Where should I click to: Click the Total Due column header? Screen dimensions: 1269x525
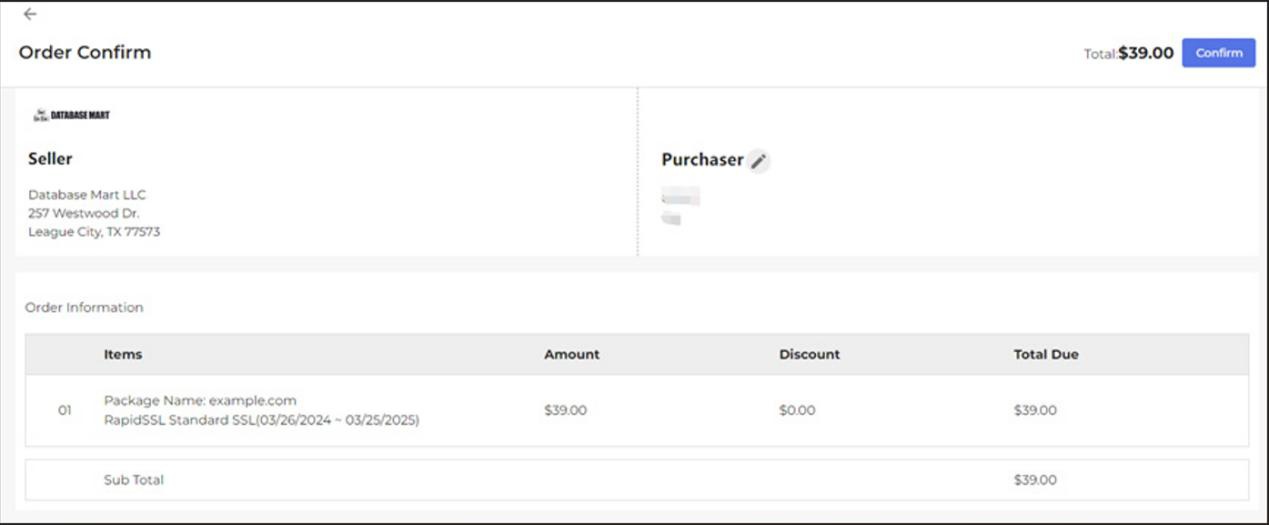[1046, 354]
